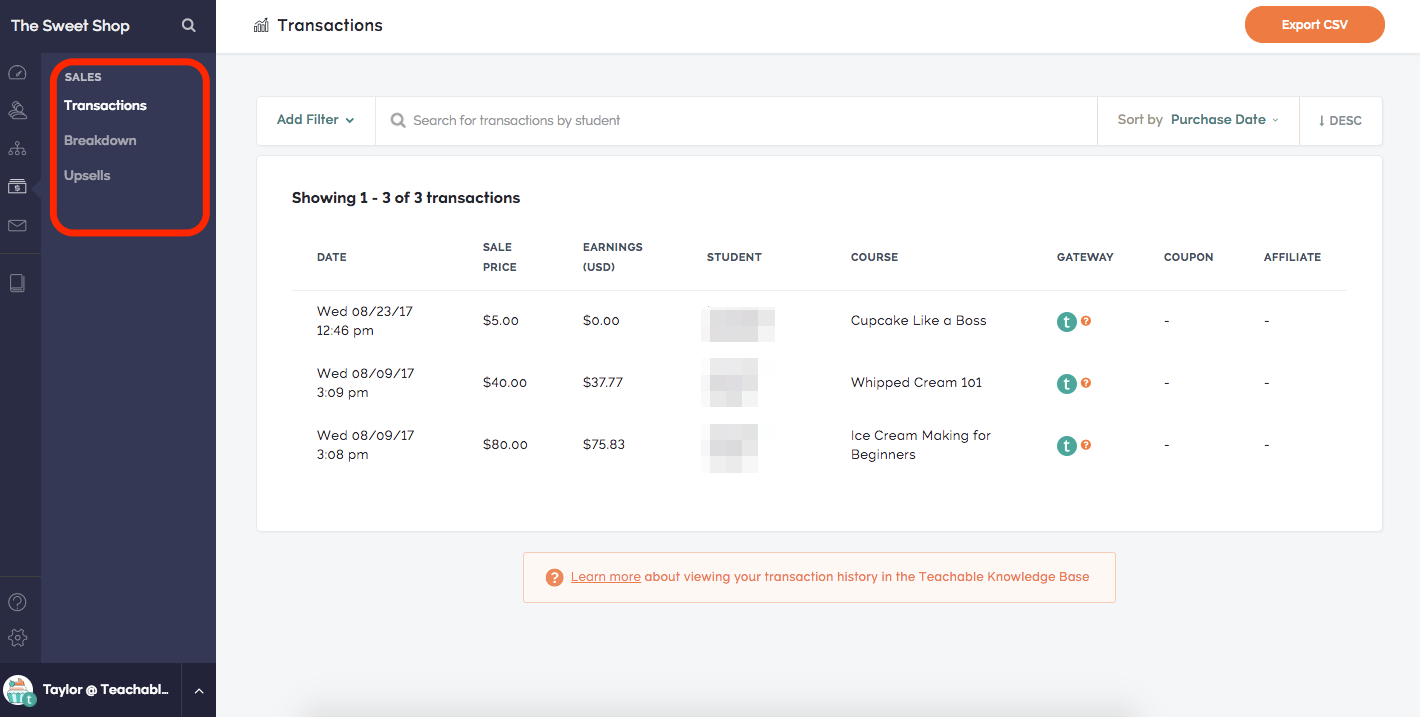Open the Site hierarchy icon in sidebar
The width and height of the screenshot is (1420, 717).
click(x=17, y=149)
